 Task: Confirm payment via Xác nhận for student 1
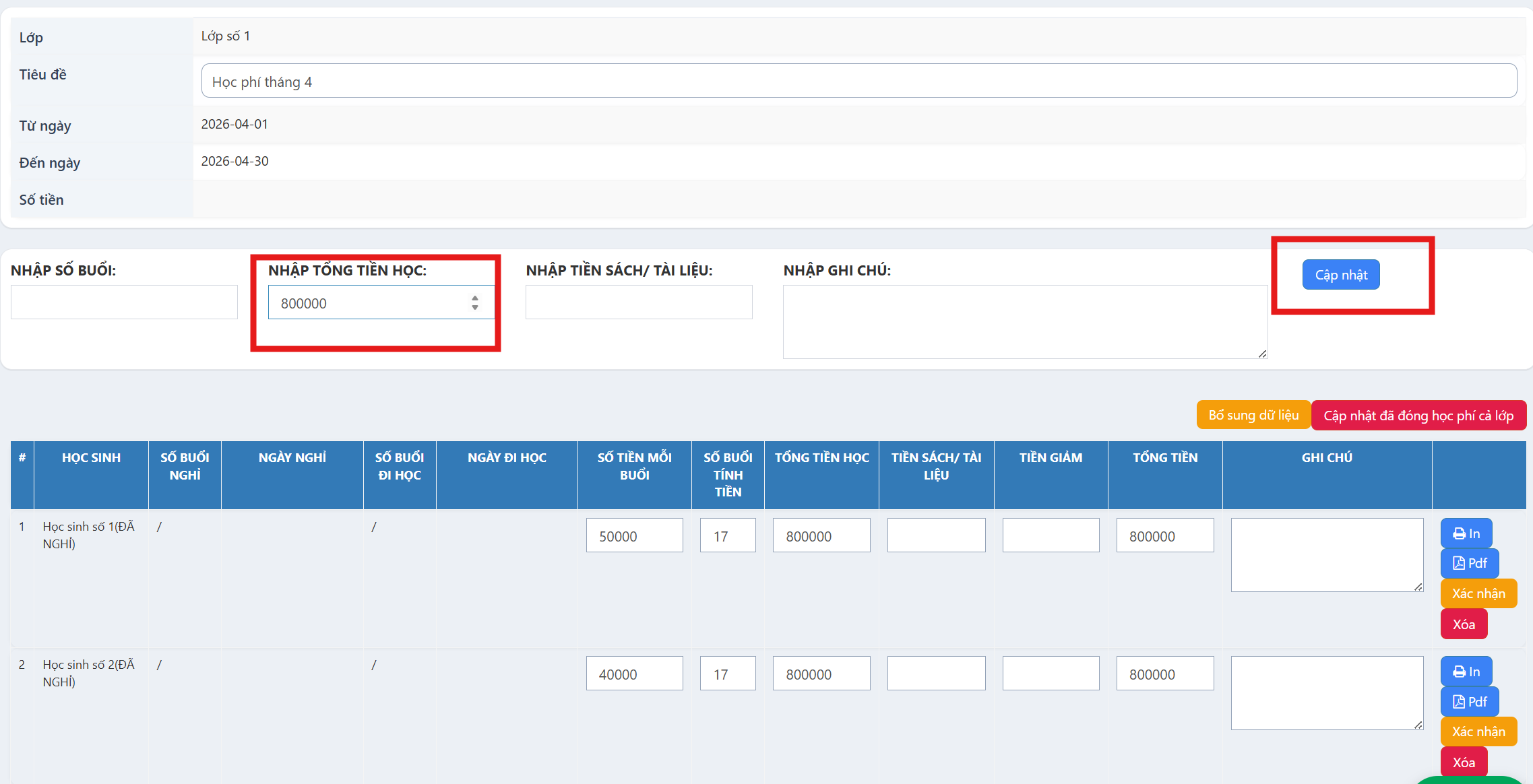point(1478,593)
